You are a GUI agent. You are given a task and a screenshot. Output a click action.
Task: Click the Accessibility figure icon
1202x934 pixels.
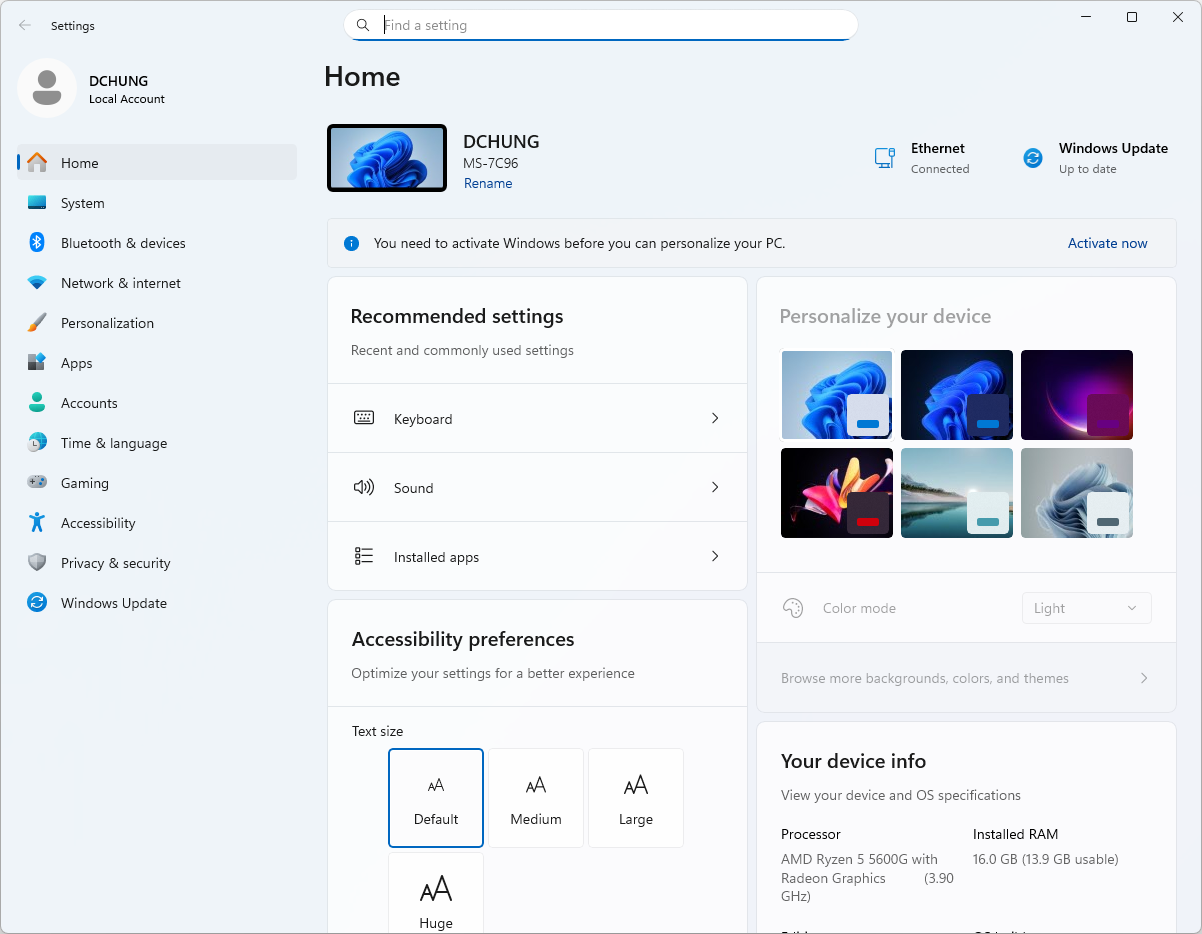tap(37, 523)
